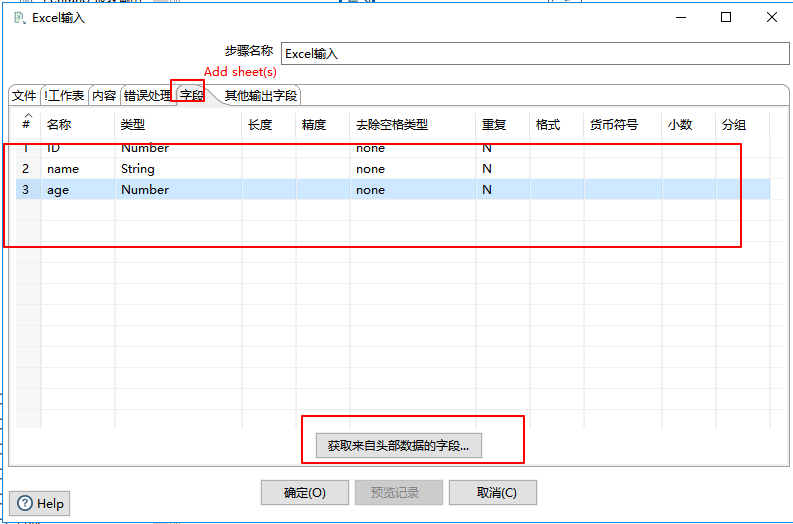
Task: Cancel with 取消(C) button
Action: coord(493,493)
